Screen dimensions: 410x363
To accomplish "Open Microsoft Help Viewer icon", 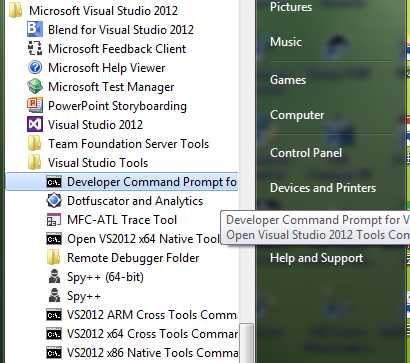I will coord(35,68).
